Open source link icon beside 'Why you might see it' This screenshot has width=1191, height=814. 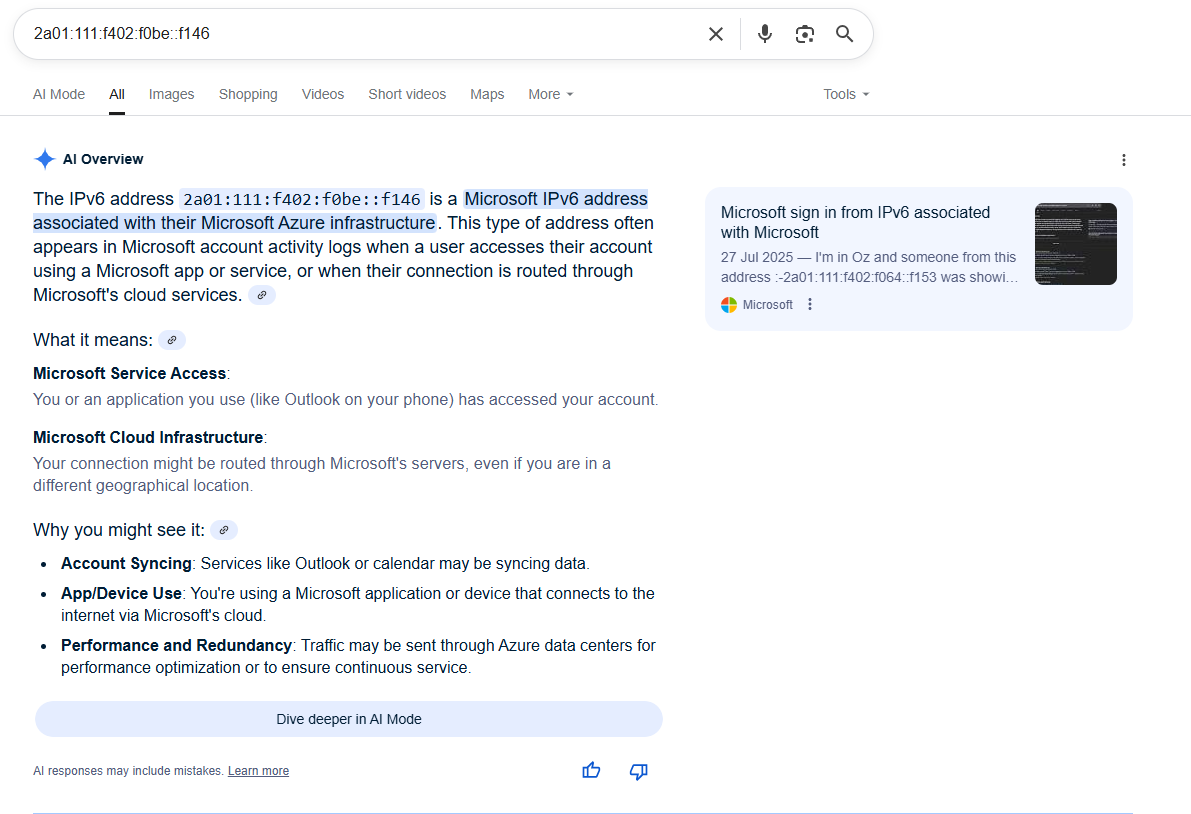(x=224, y=530)
